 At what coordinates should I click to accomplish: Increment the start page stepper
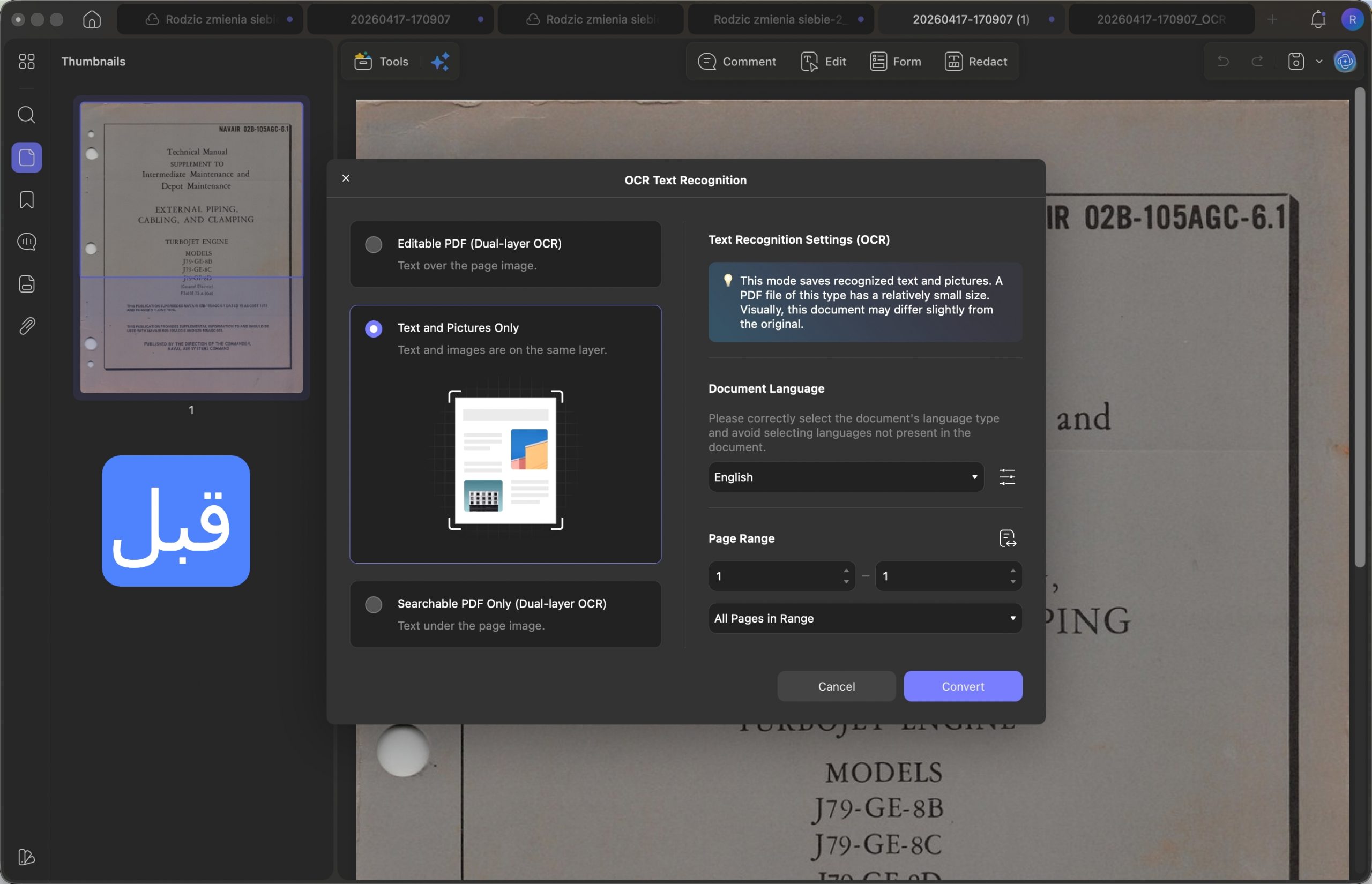[846, 570]
